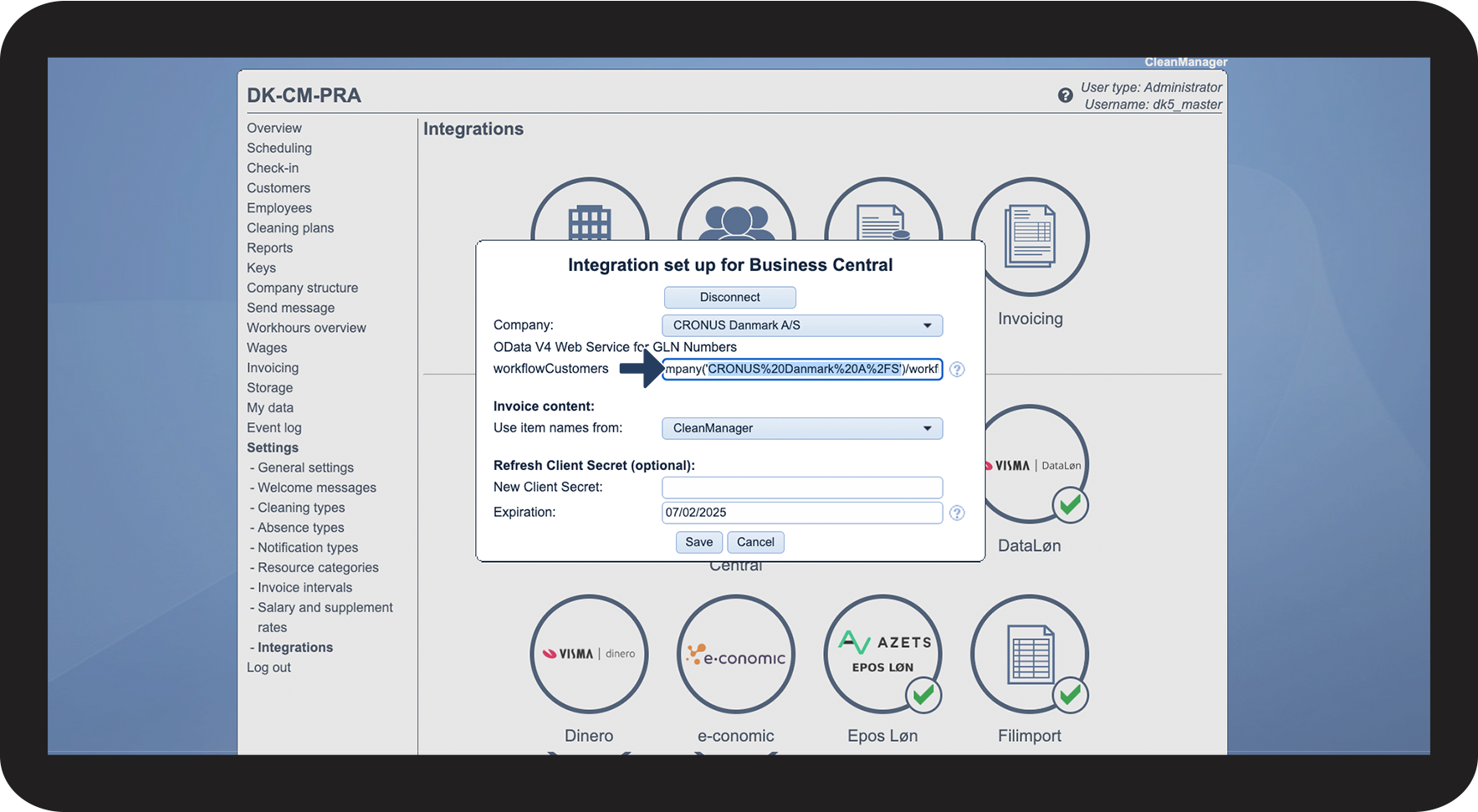
Task: Click the Expiration date field
Action: (801, 513)
